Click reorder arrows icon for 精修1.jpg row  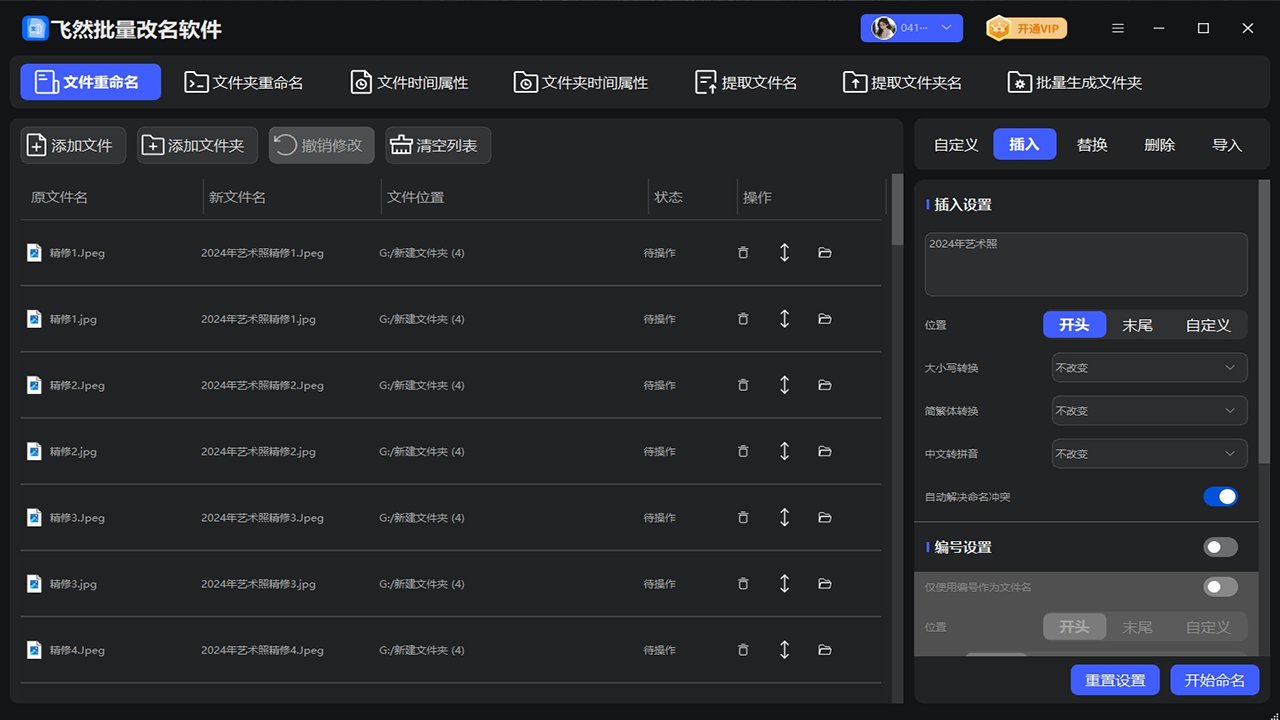coord(784,319)
